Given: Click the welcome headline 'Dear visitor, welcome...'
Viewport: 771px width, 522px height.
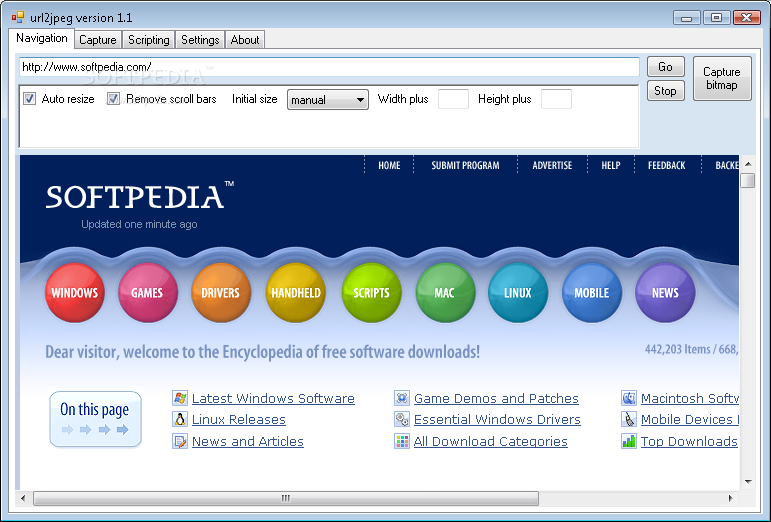Looking at the screenshot, I should (x=263, y=352).
